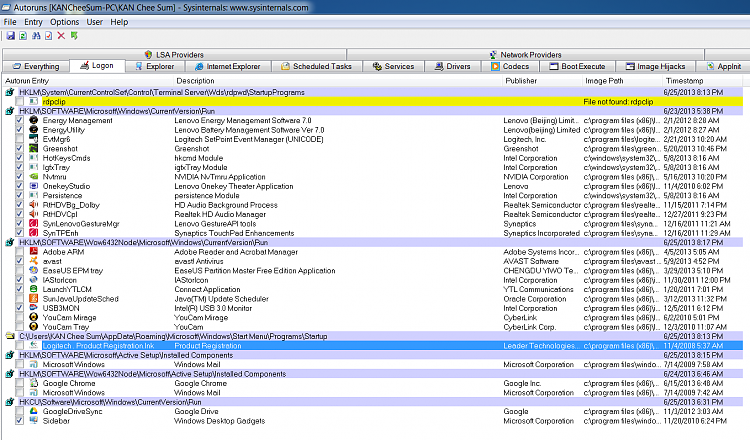Click the green Jump to entry toolbar icon
This screenshot has width=750, height=440.
pyautogui.click(x=74, y=36)
